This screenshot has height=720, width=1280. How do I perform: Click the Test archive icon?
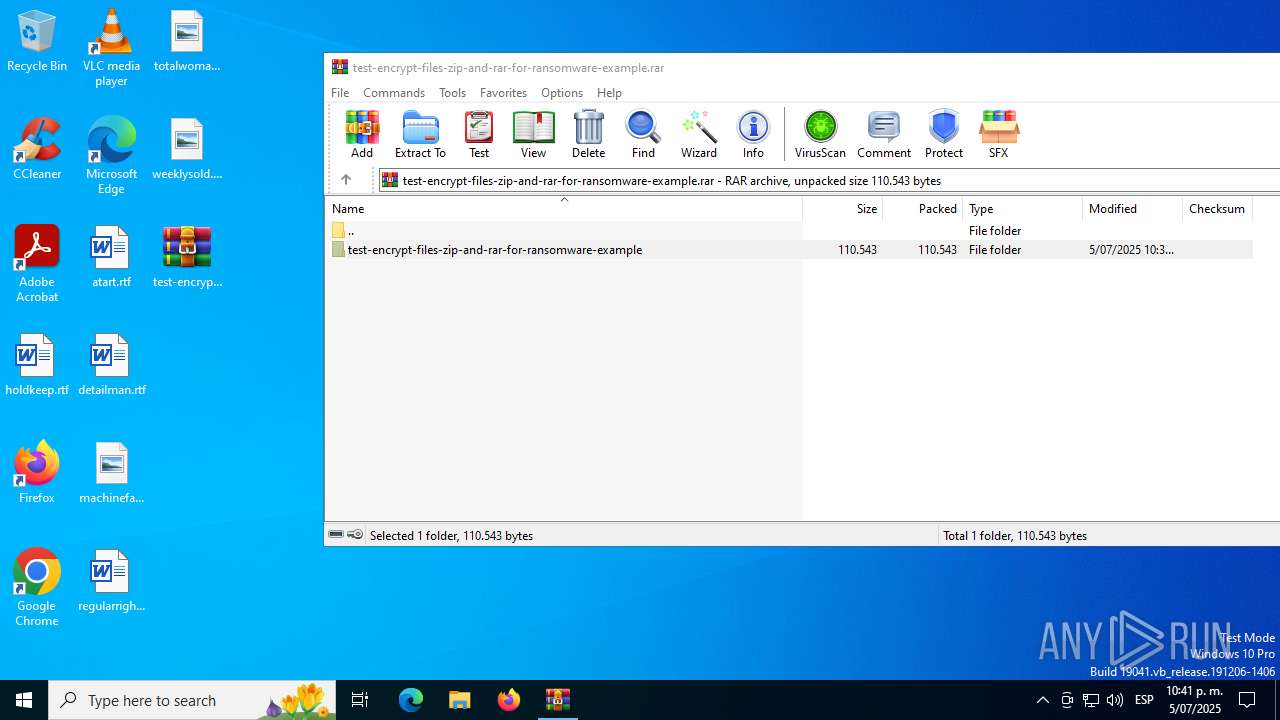479,134
